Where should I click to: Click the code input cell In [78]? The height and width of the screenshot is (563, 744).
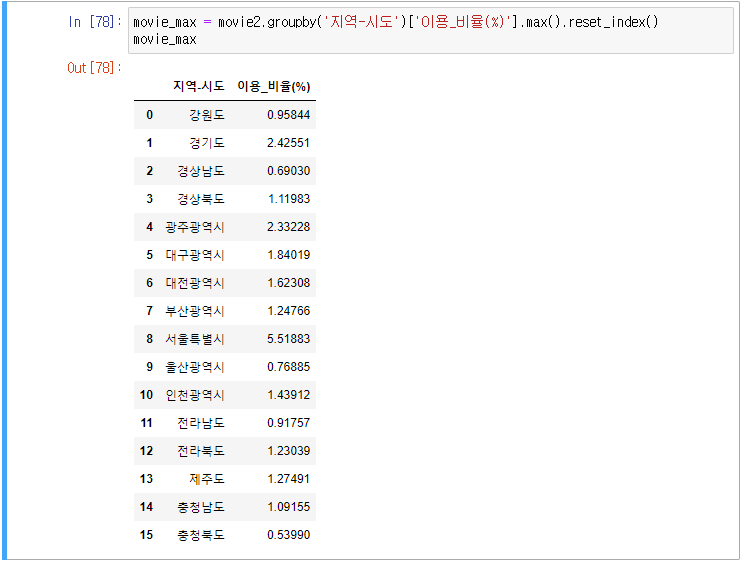[x=430, y=30]
